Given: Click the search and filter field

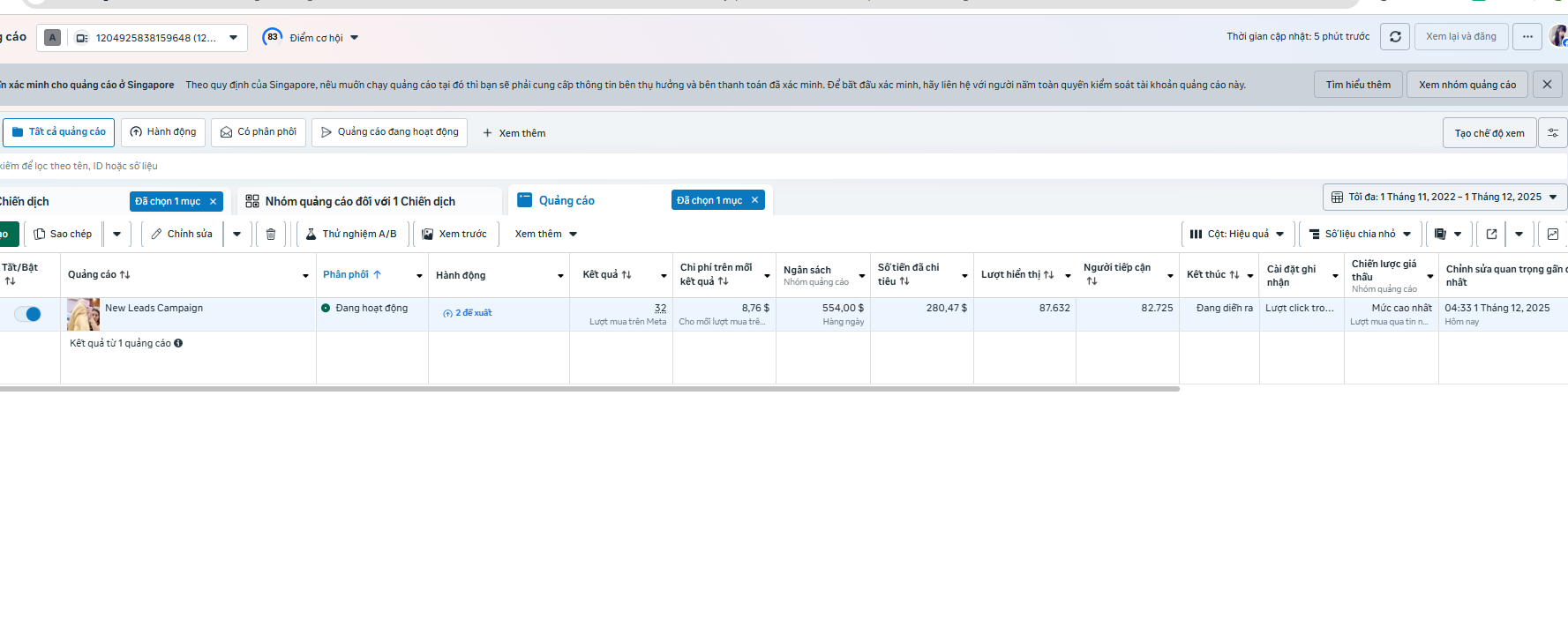Looking at the screenshot, I should pyautogui.click(x=784, y=166).
